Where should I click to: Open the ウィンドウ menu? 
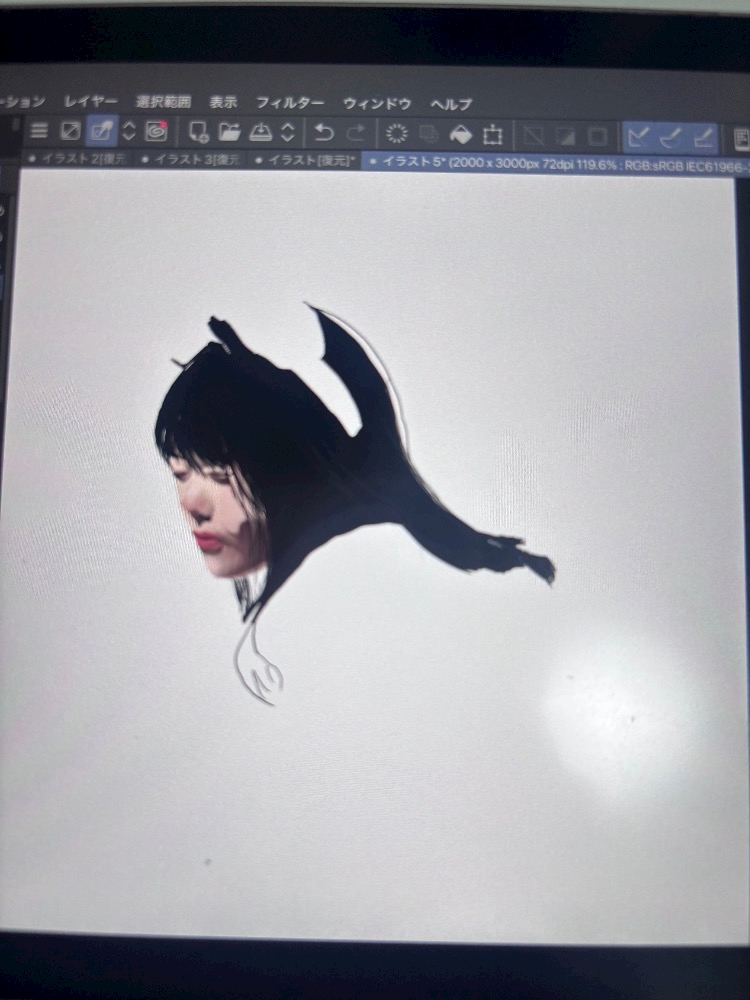coord(377,104)
